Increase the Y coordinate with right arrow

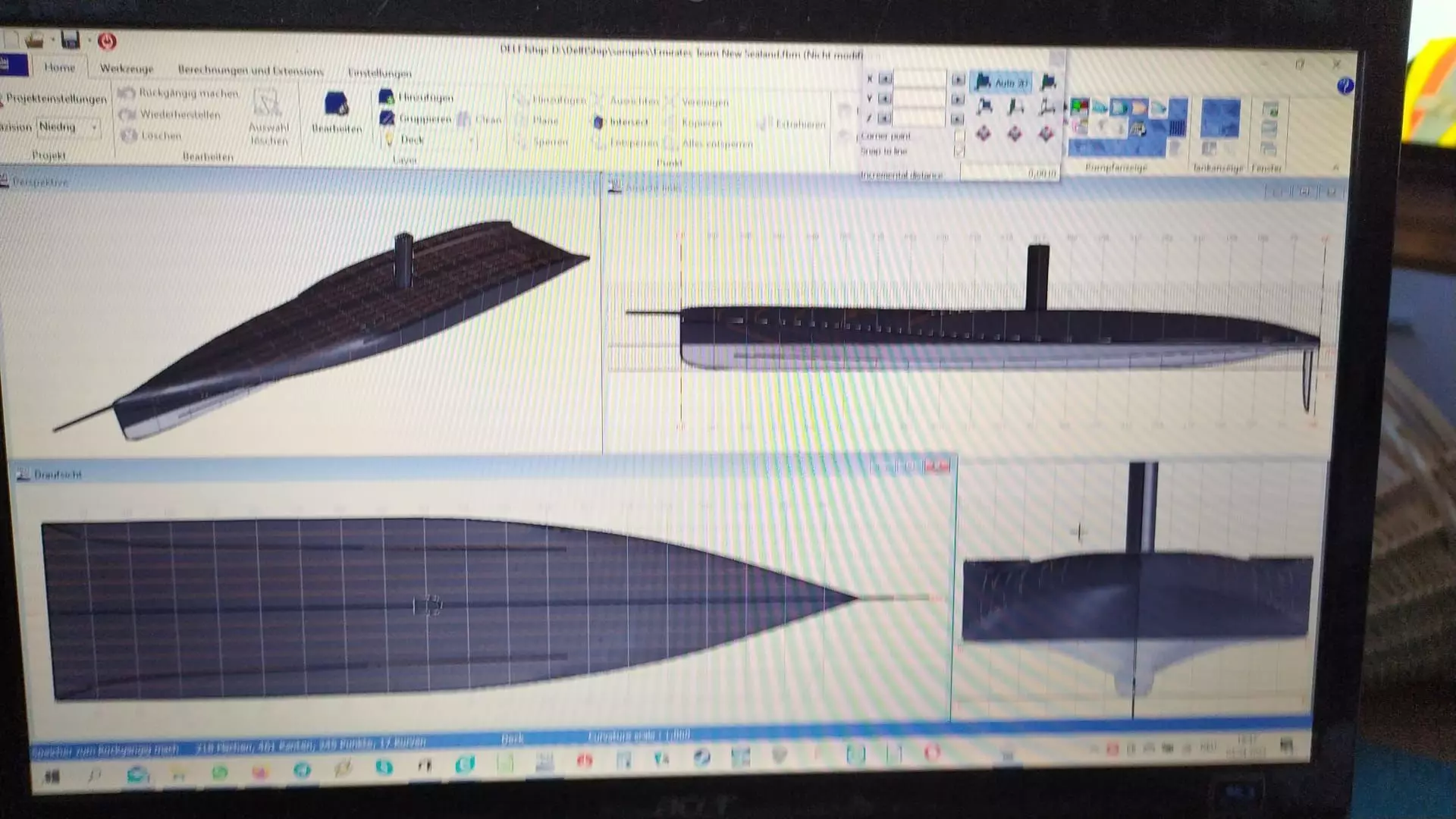[x=958, y=99]
